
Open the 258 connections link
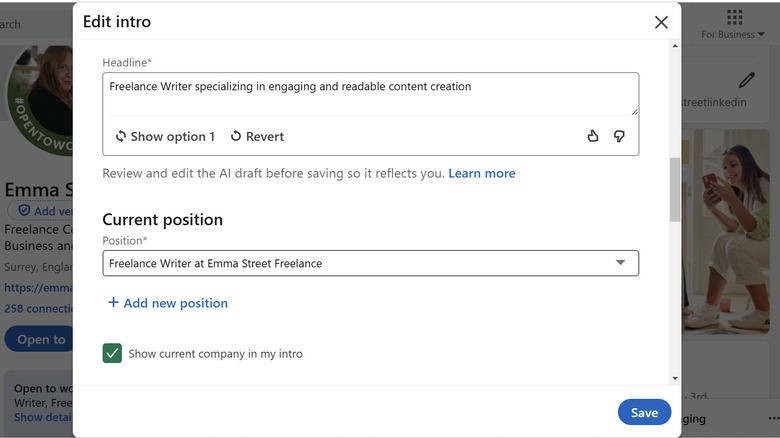36,308
